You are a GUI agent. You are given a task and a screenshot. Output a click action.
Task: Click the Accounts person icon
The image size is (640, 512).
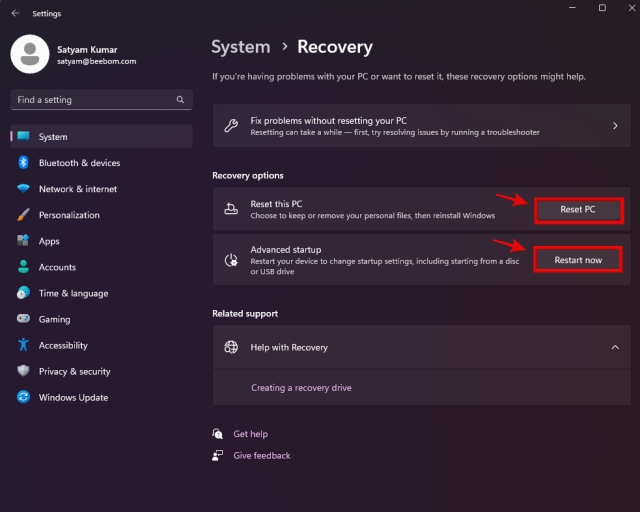[x=23, y=267]
